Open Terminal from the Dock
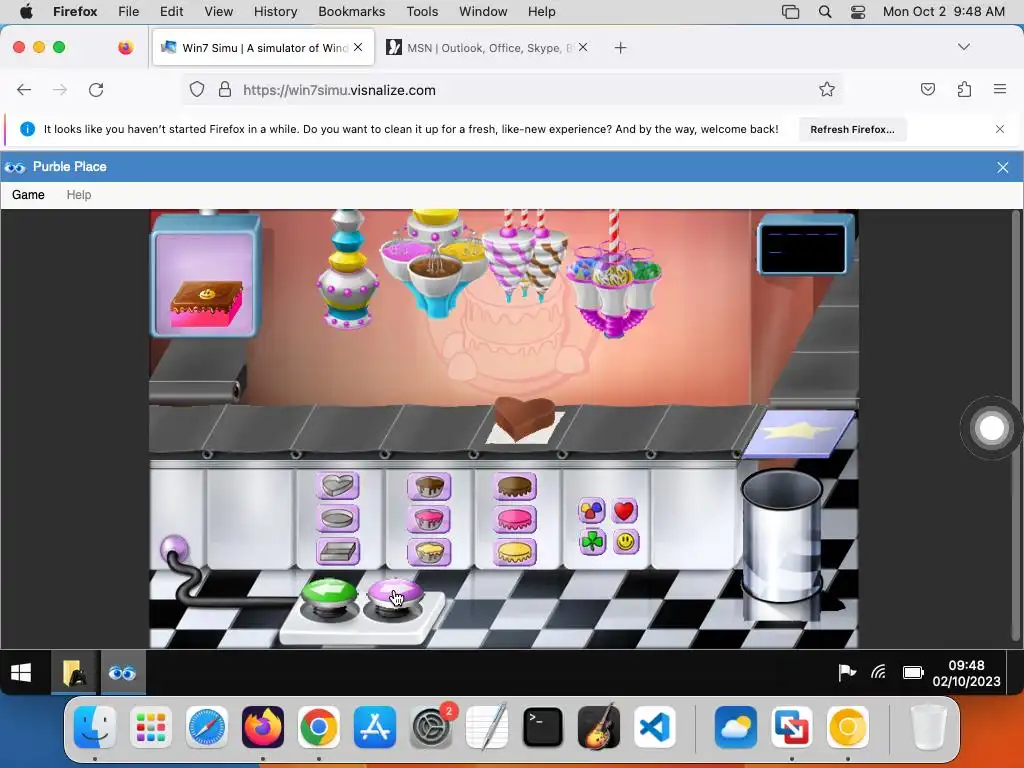Image resolution: width=1024 pixels, height=768 pixels. [x=543, y=727]
